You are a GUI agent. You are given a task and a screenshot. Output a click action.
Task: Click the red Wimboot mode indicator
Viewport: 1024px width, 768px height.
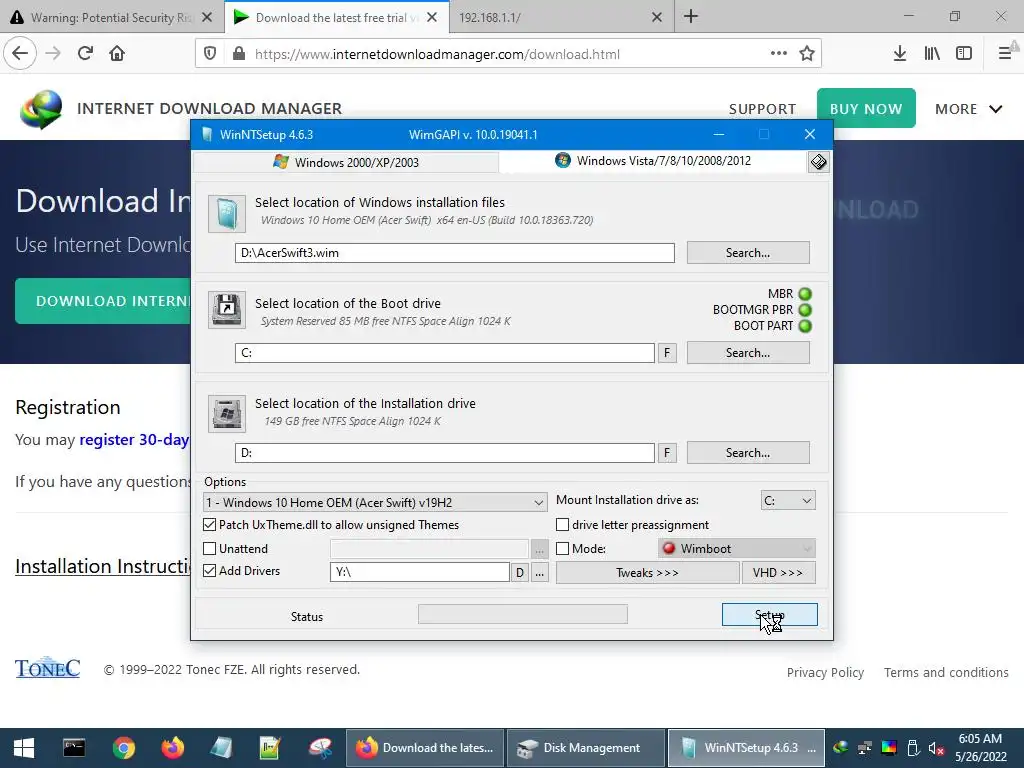(669, 549)
